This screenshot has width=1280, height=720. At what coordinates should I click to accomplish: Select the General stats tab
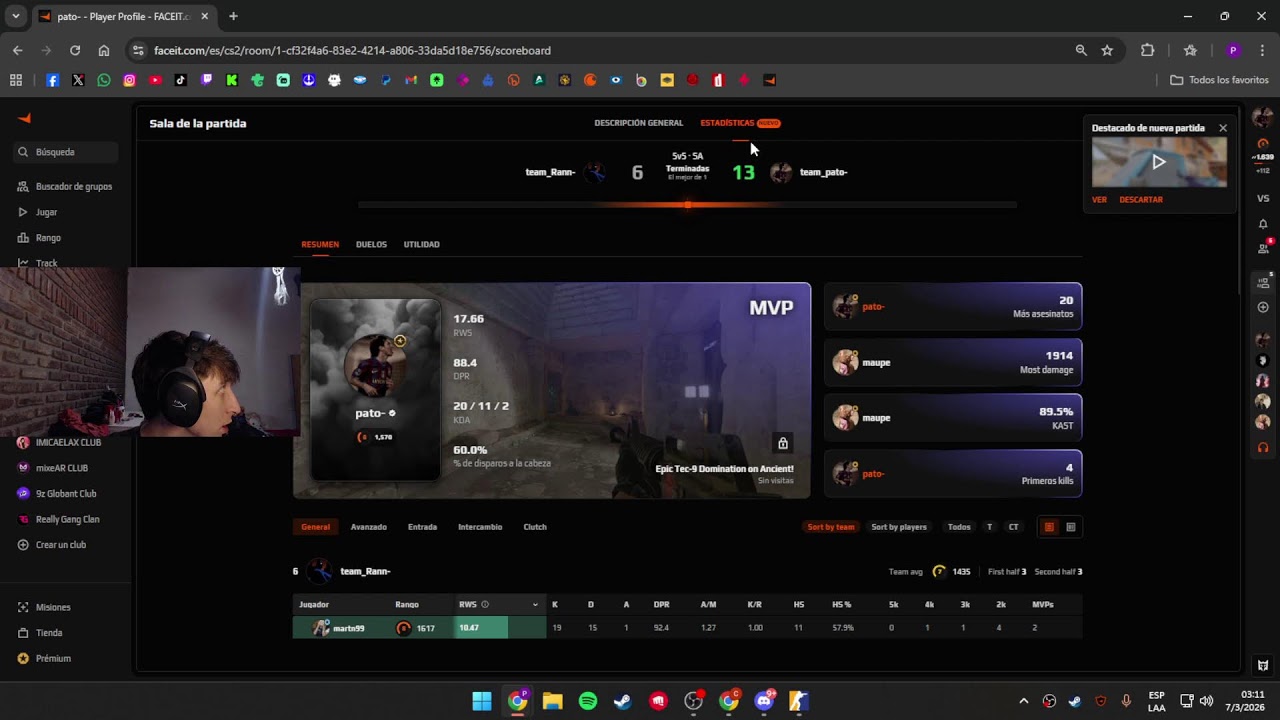pos(315,527)
